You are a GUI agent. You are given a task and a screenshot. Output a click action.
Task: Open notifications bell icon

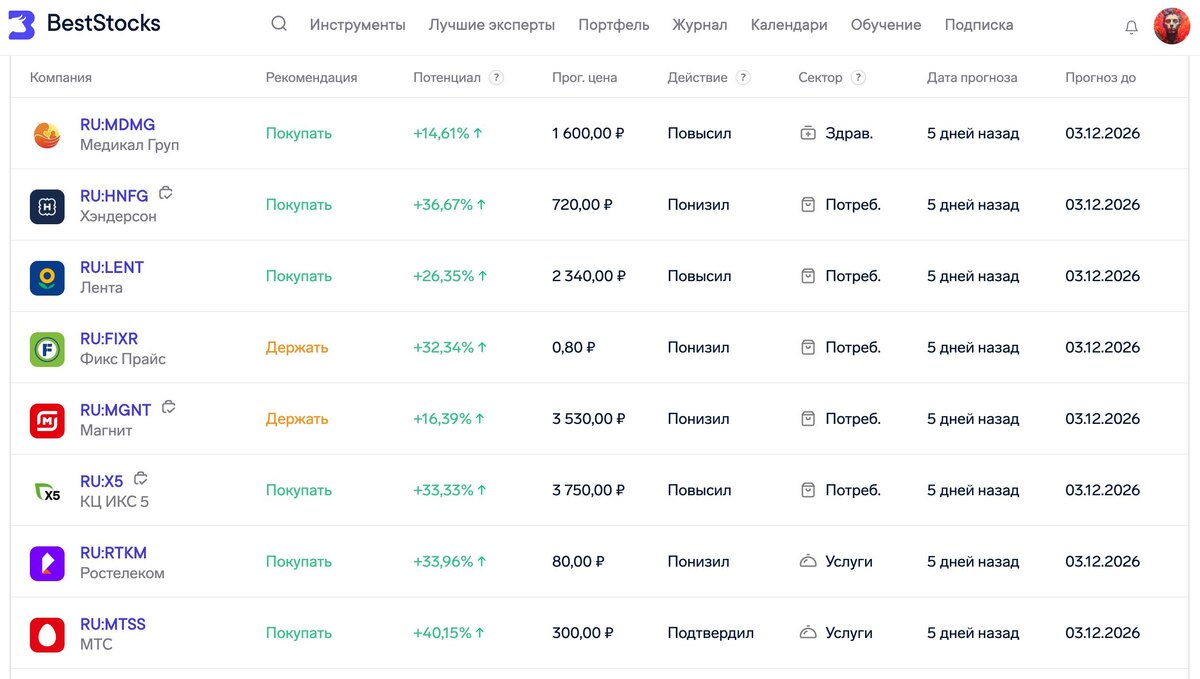pyautogui.click(x=1131, y=27)
